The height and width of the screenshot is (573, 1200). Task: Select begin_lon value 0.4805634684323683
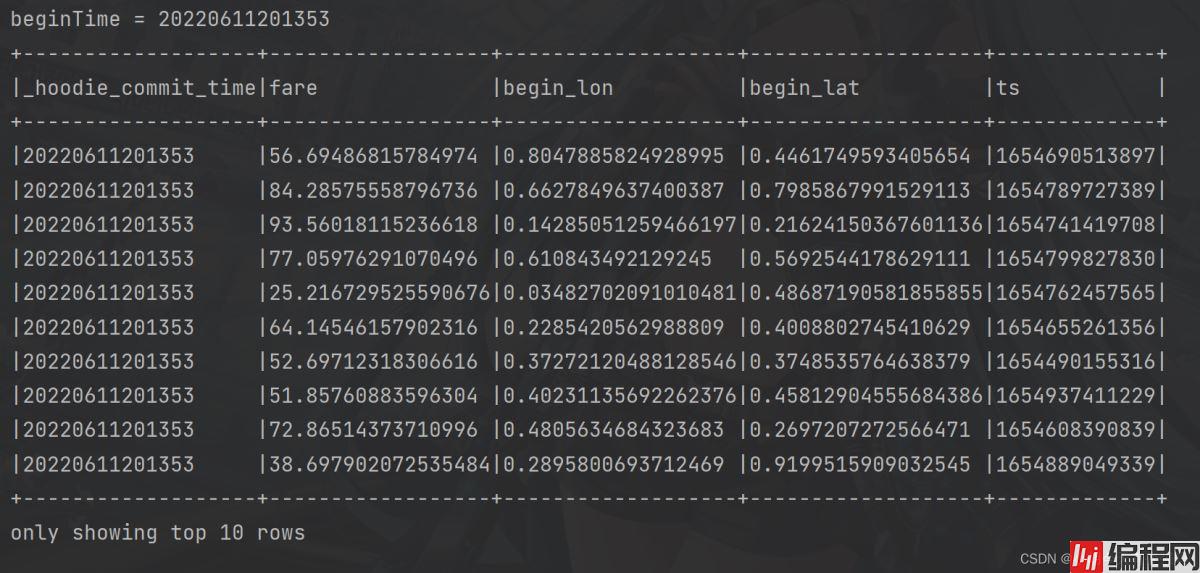[x=613, y=430]
